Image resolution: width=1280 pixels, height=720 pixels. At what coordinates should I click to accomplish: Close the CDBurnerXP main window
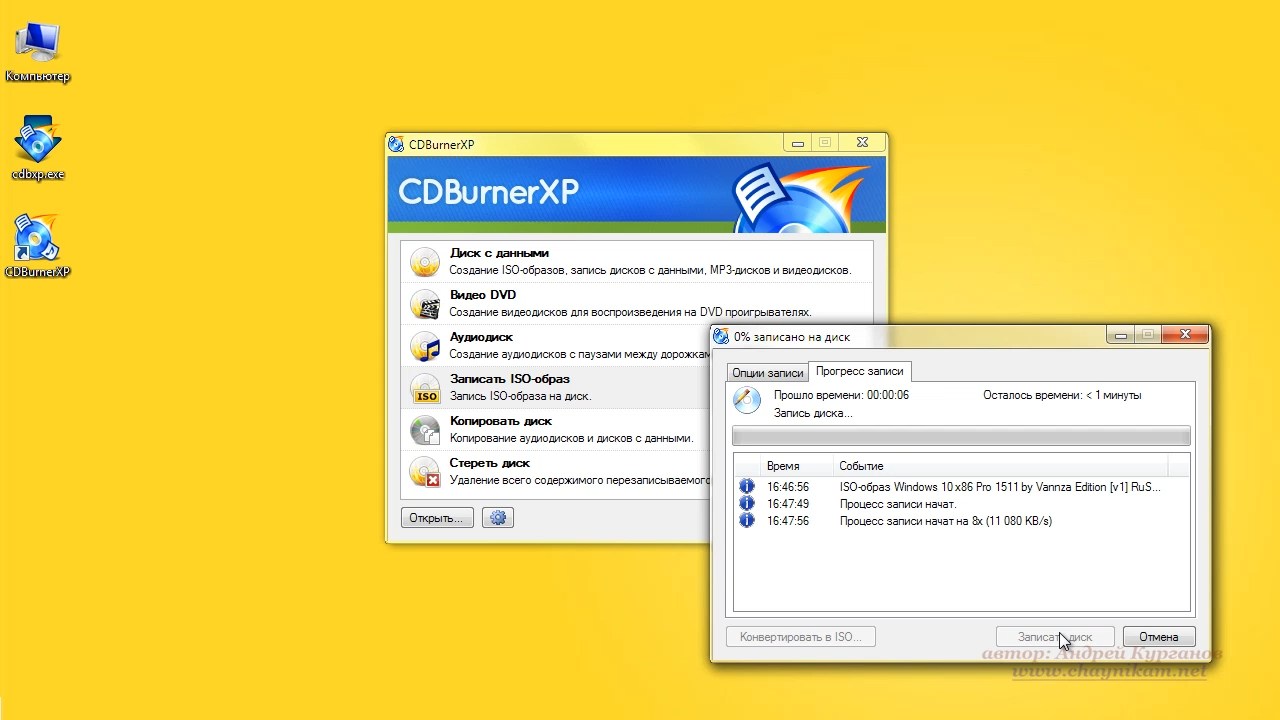pos(863,144)
